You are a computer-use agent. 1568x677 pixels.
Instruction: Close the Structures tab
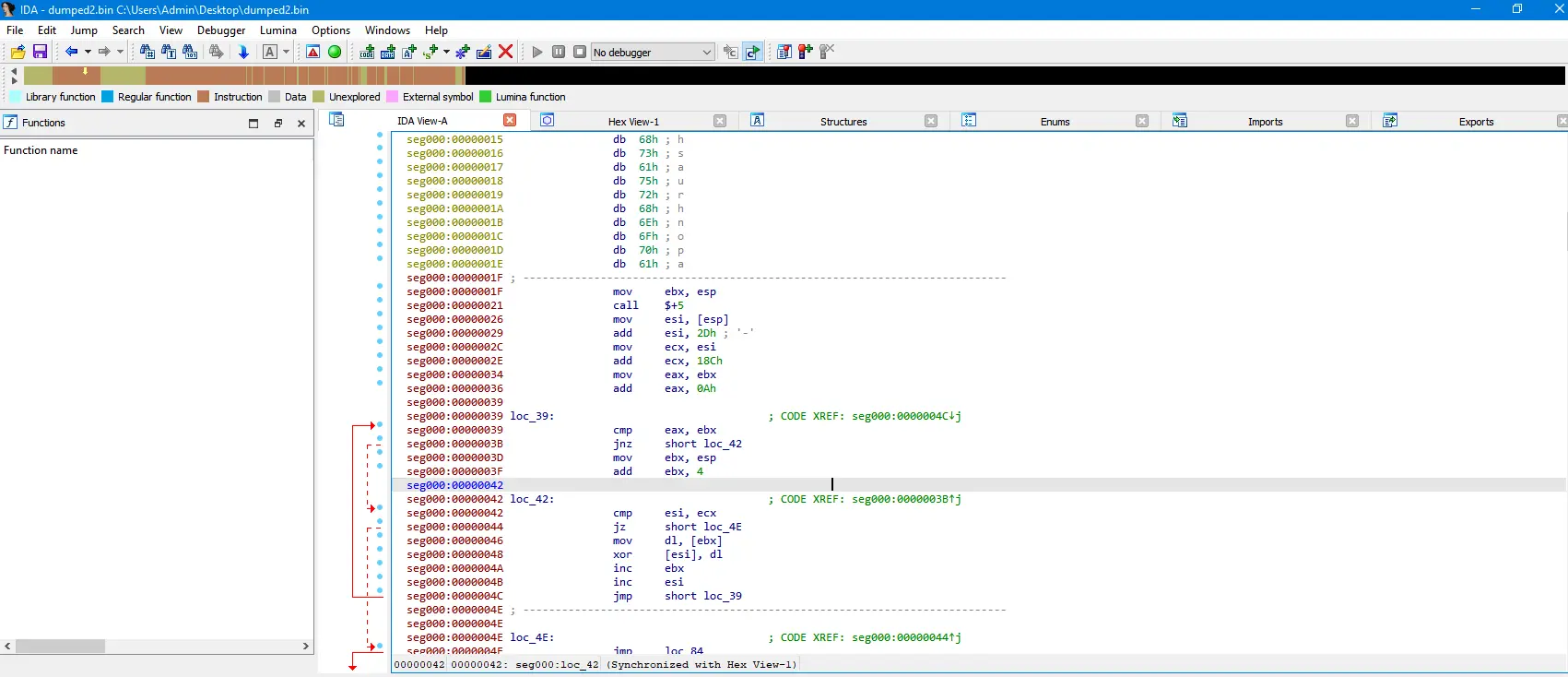[931, 121]
